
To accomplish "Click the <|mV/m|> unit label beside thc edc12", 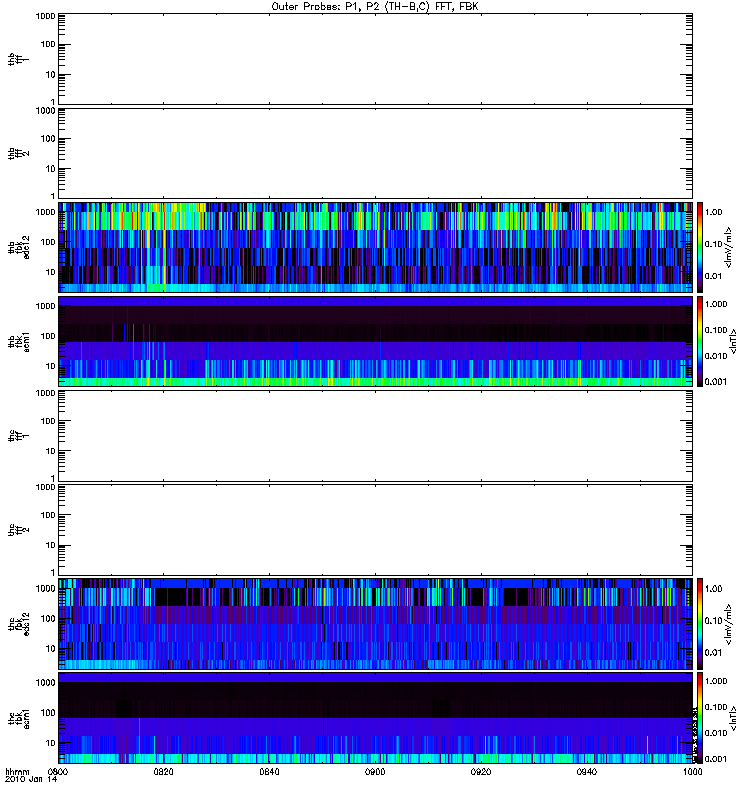I will coord(729,624).
